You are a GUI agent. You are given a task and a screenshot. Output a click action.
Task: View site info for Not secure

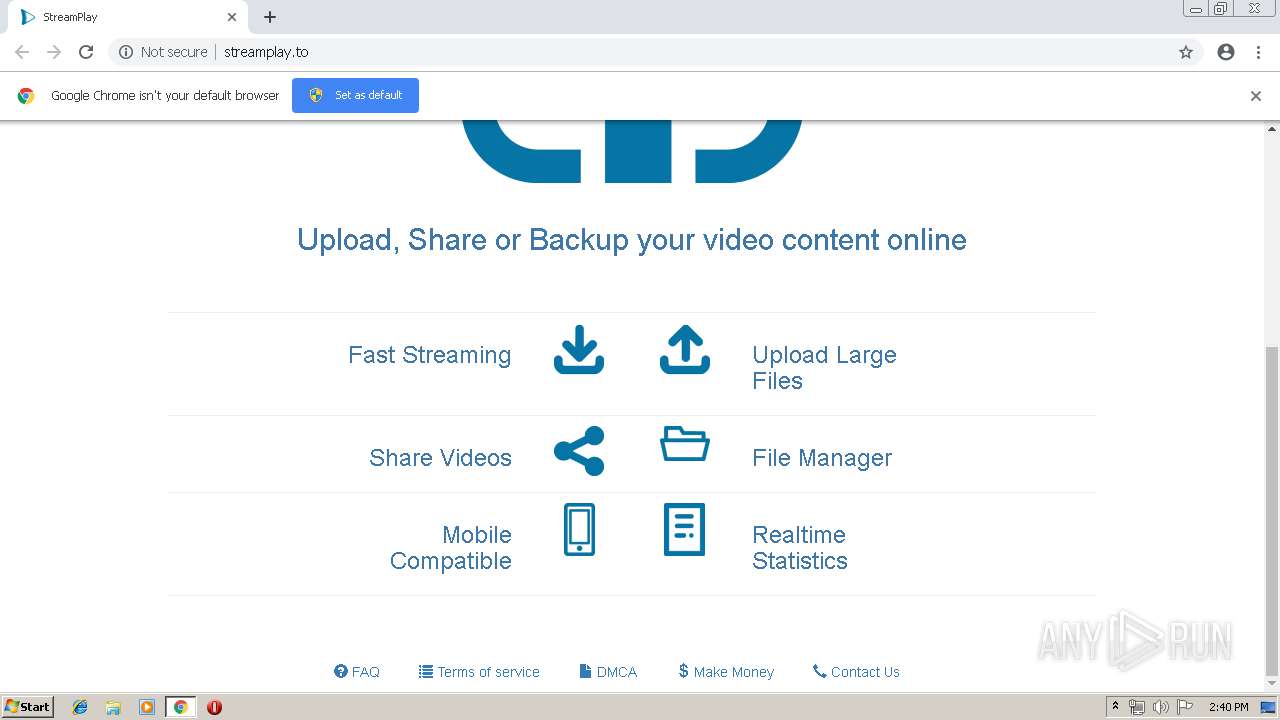point(163,52)
